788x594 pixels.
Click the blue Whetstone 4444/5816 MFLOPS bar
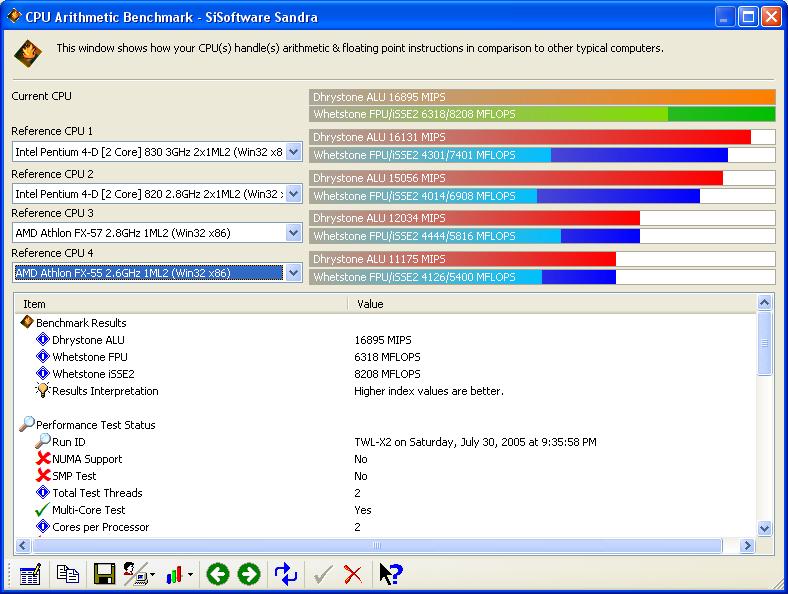pyautogui.click(x=542, y=236)
